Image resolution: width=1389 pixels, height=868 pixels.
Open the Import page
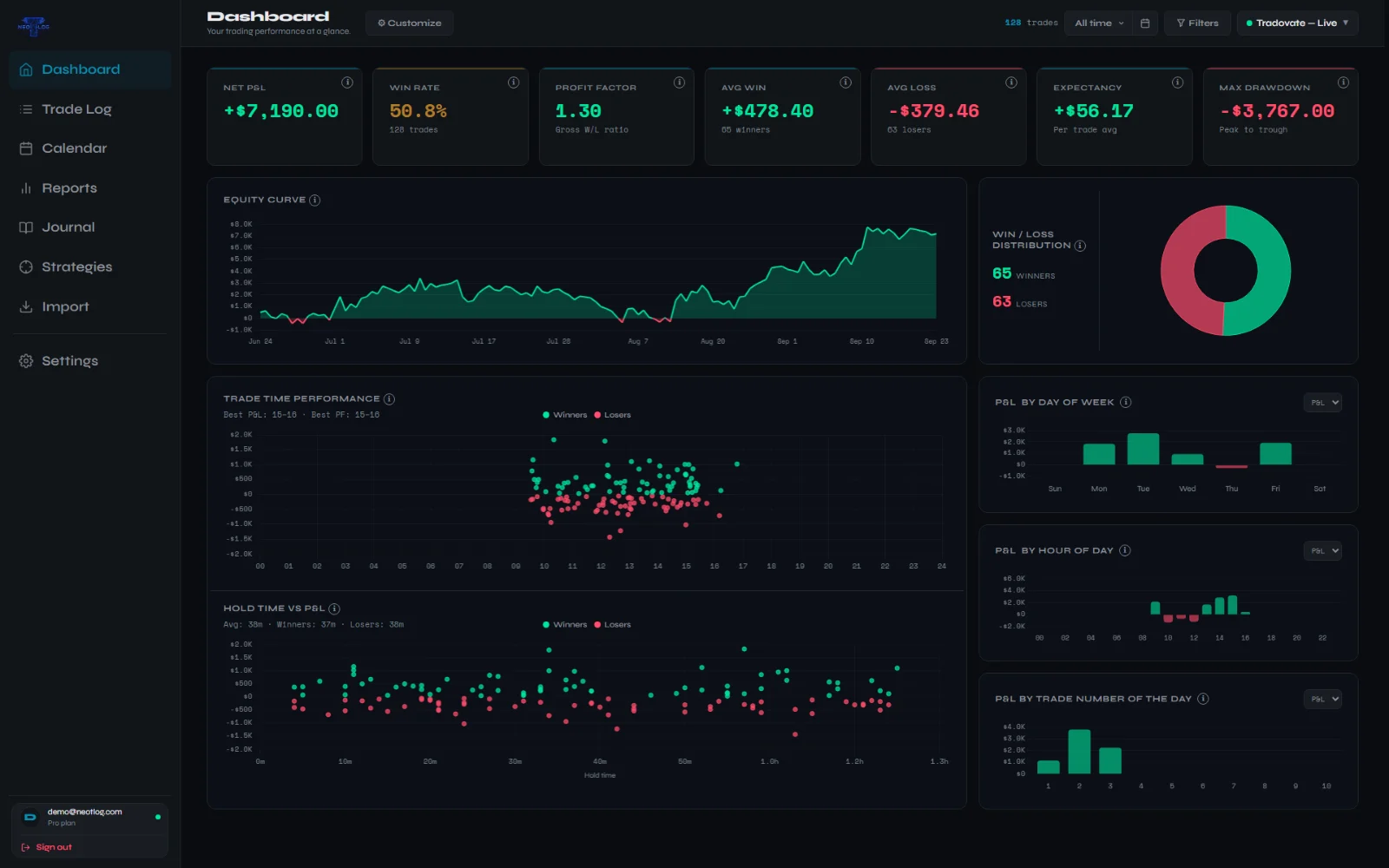coord(90,307)
